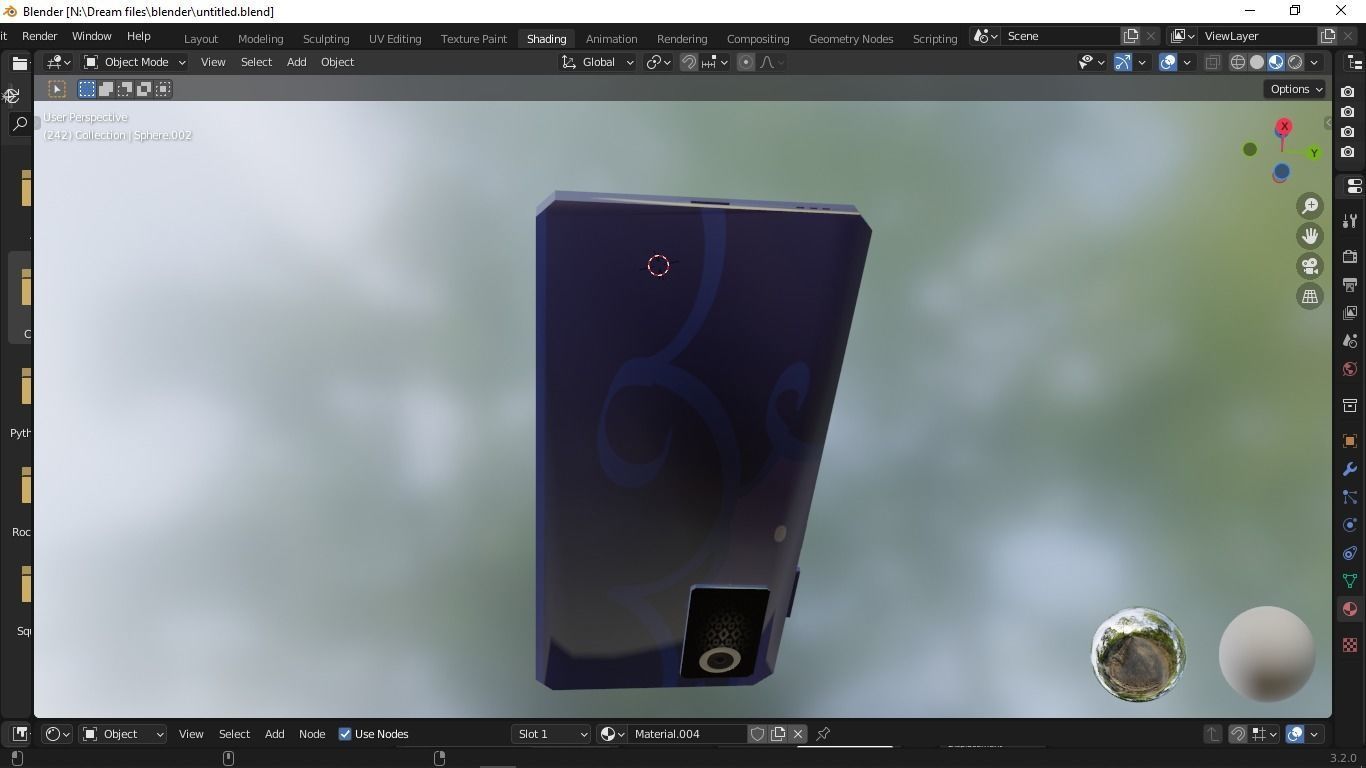Duplicate Material.004 with new material icon
The height and width of the screenshot is (768, 1366).
click(x=778, y=734)
